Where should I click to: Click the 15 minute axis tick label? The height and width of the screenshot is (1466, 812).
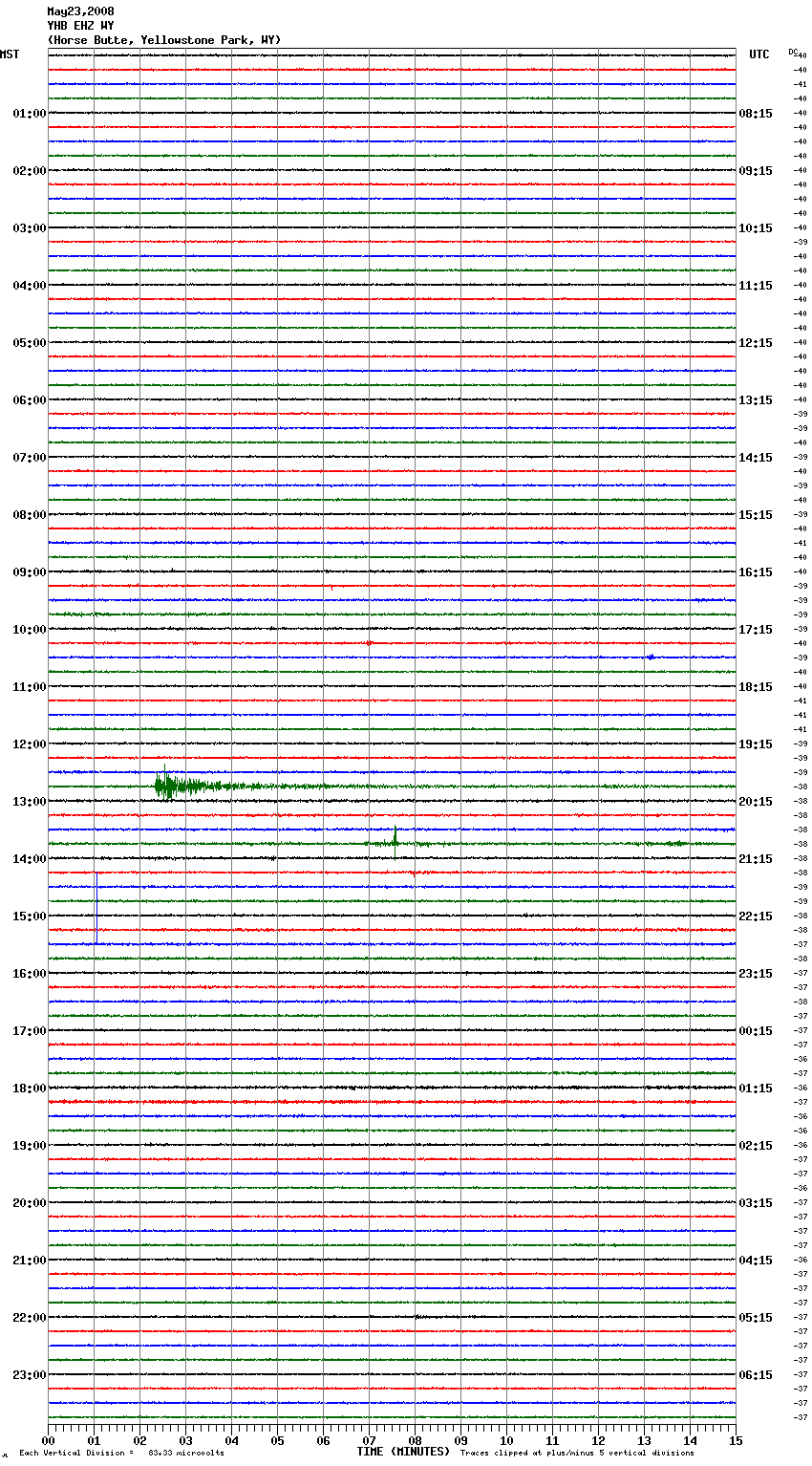(736, 1440)
